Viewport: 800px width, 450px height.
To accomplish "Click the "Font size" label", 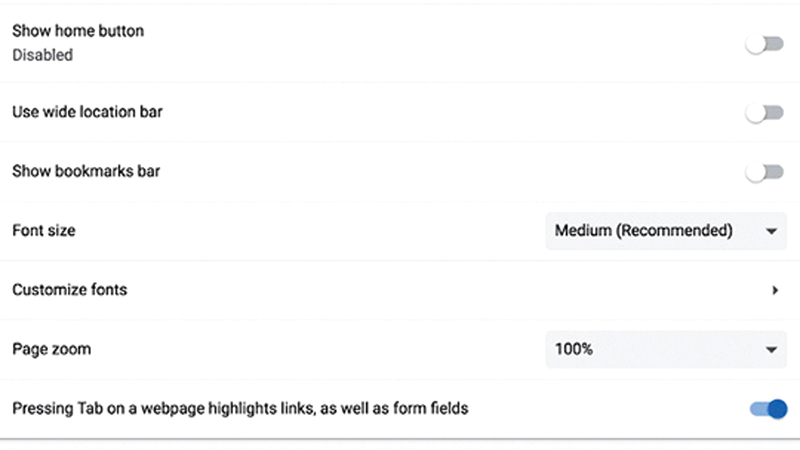I will coord(43,230).
